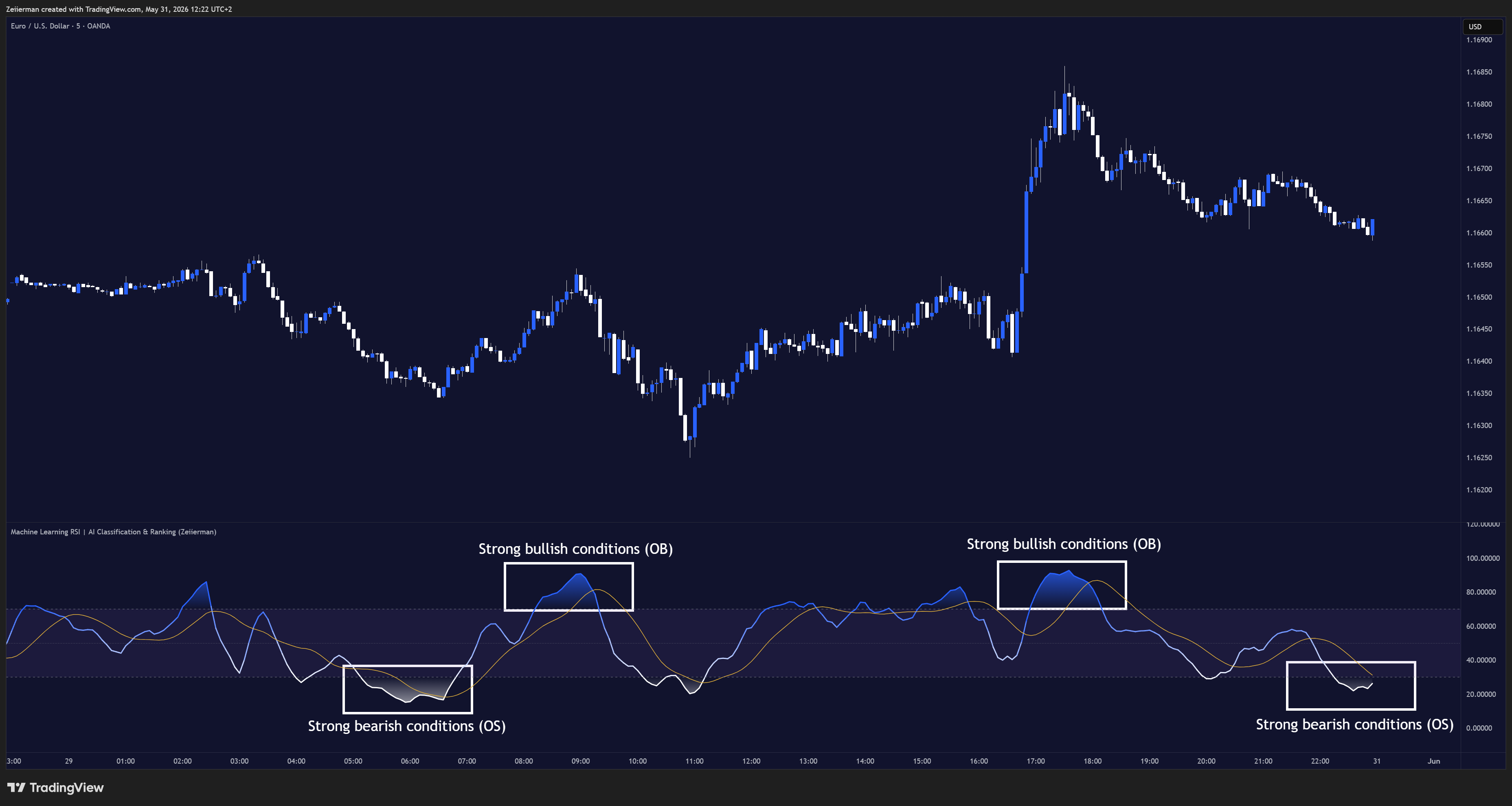1512x806 pixels.
Task: Select the 1.16650 price axis label
Action: (1479, 201)
